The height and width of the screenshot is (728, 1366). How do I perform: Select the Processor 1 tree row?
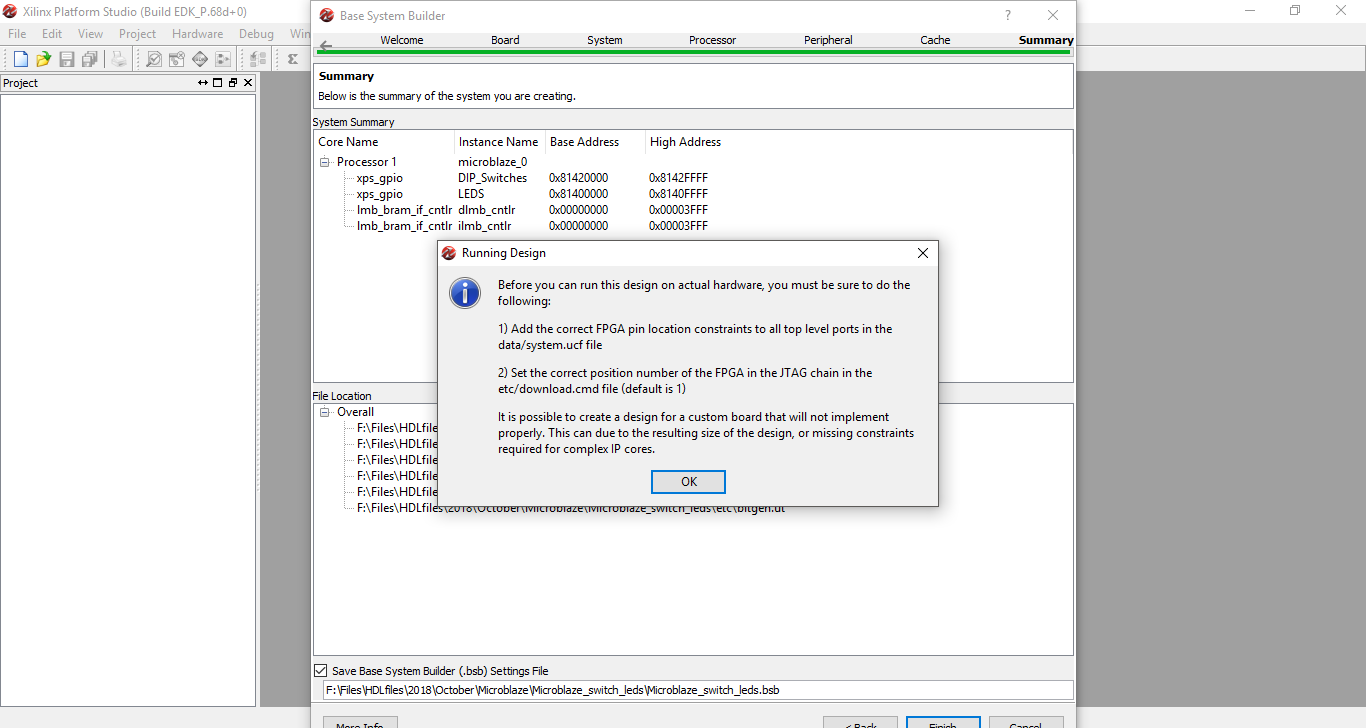(366, 162)
